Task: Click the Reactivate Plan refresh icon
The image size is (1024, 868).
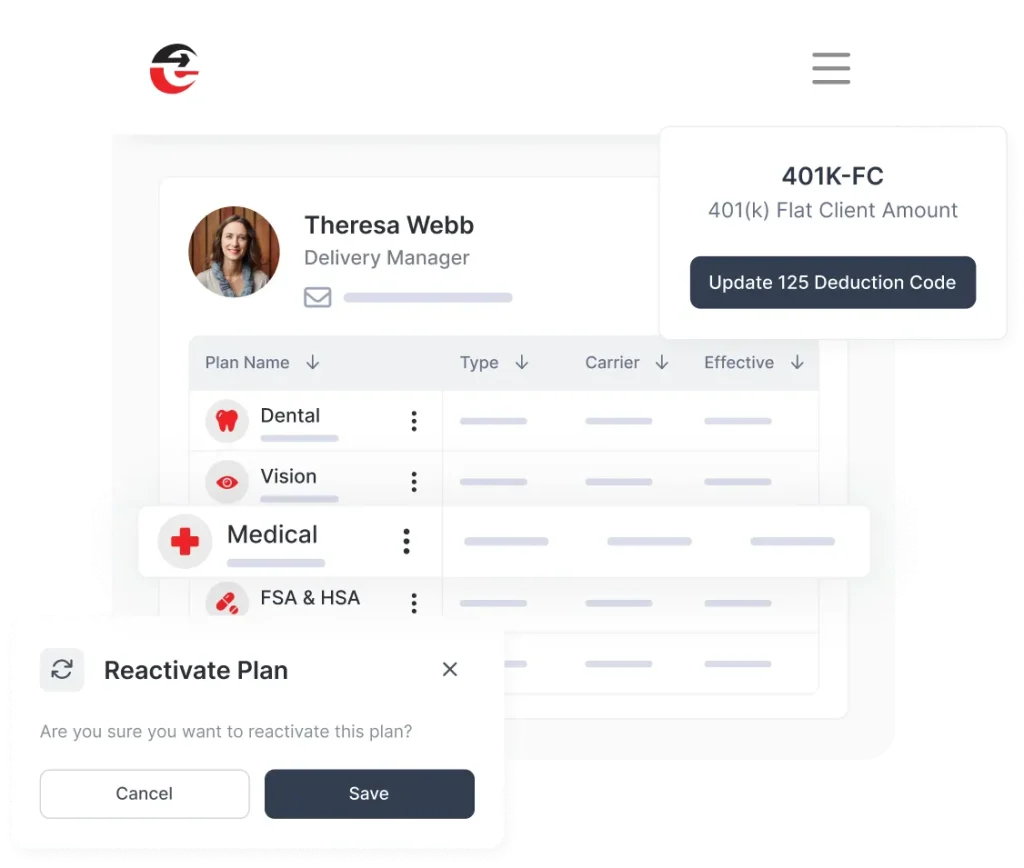Action: pyautogui.click(x=62, y=669)
